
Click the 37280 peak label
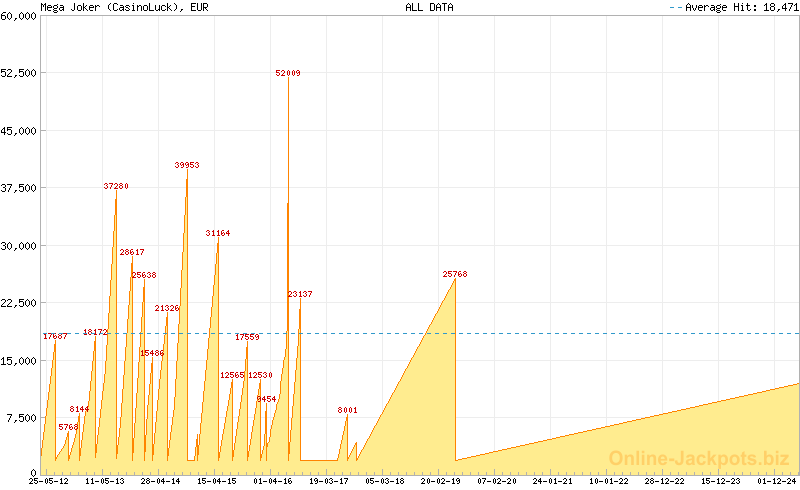[116, 186]
